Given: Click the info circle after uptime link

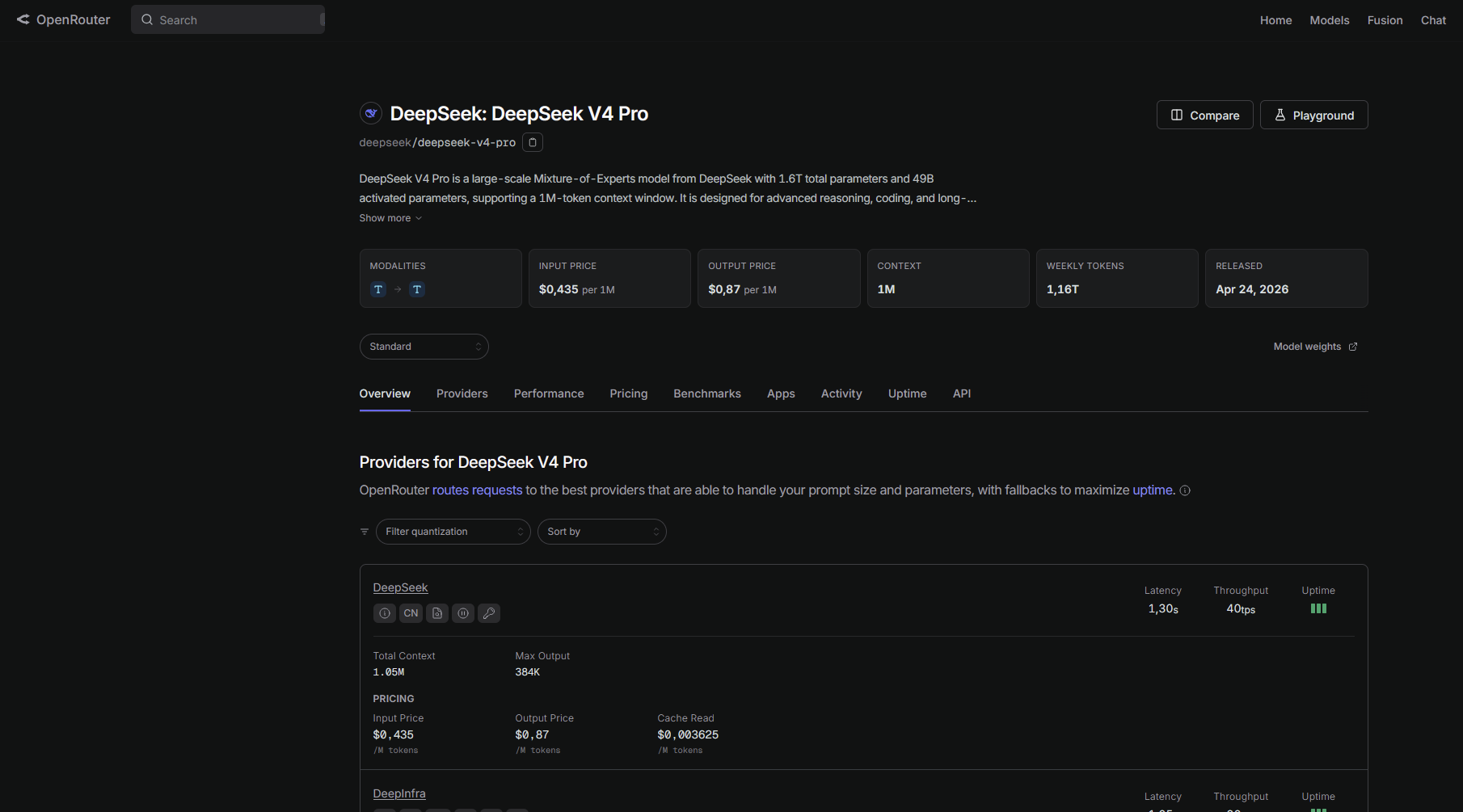Looking at the screenshot, I should click(1185, 490).
